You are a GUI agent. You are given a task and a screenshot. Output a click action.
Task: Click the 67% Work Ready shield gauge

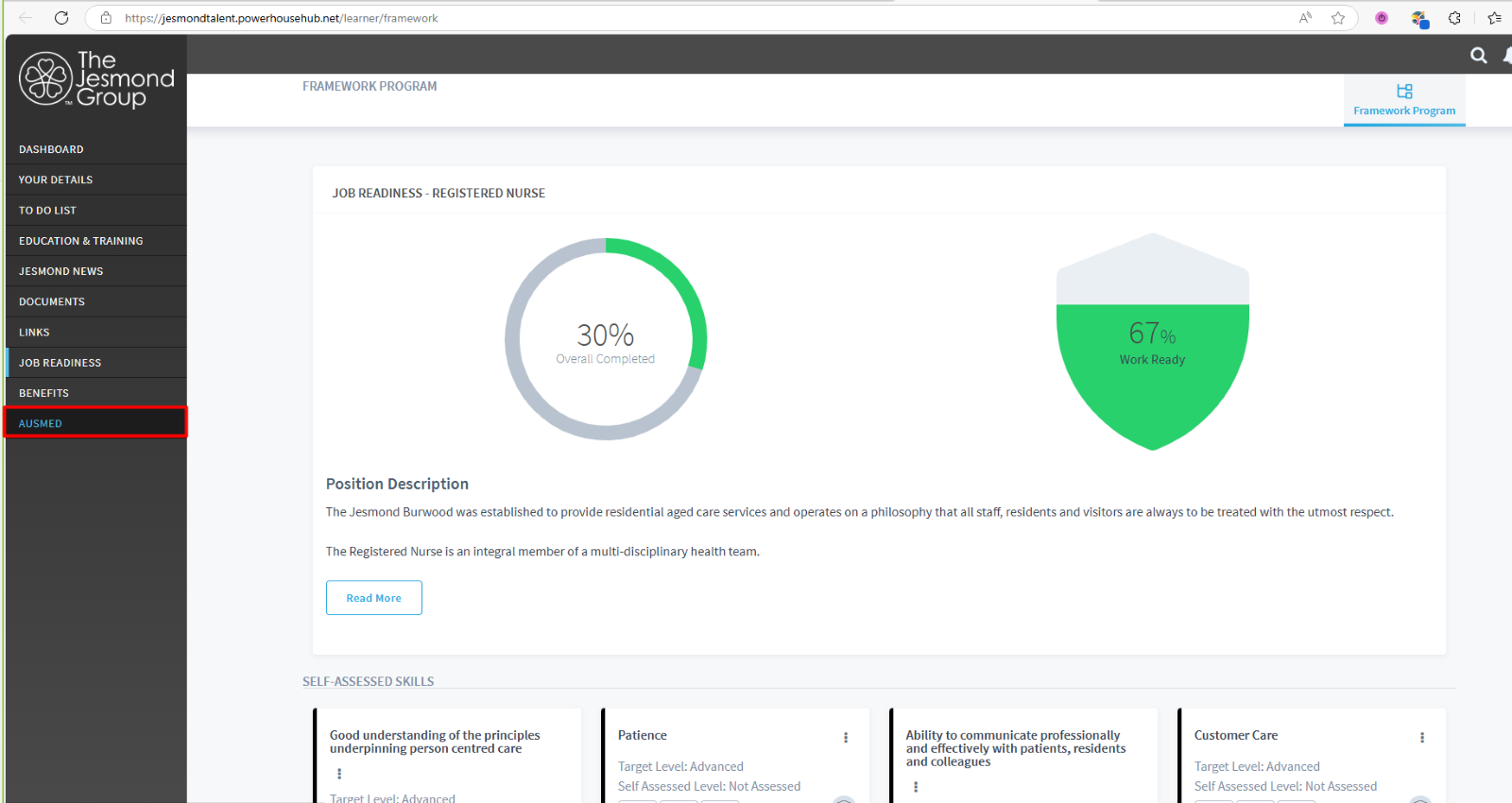pos(1153,342)
